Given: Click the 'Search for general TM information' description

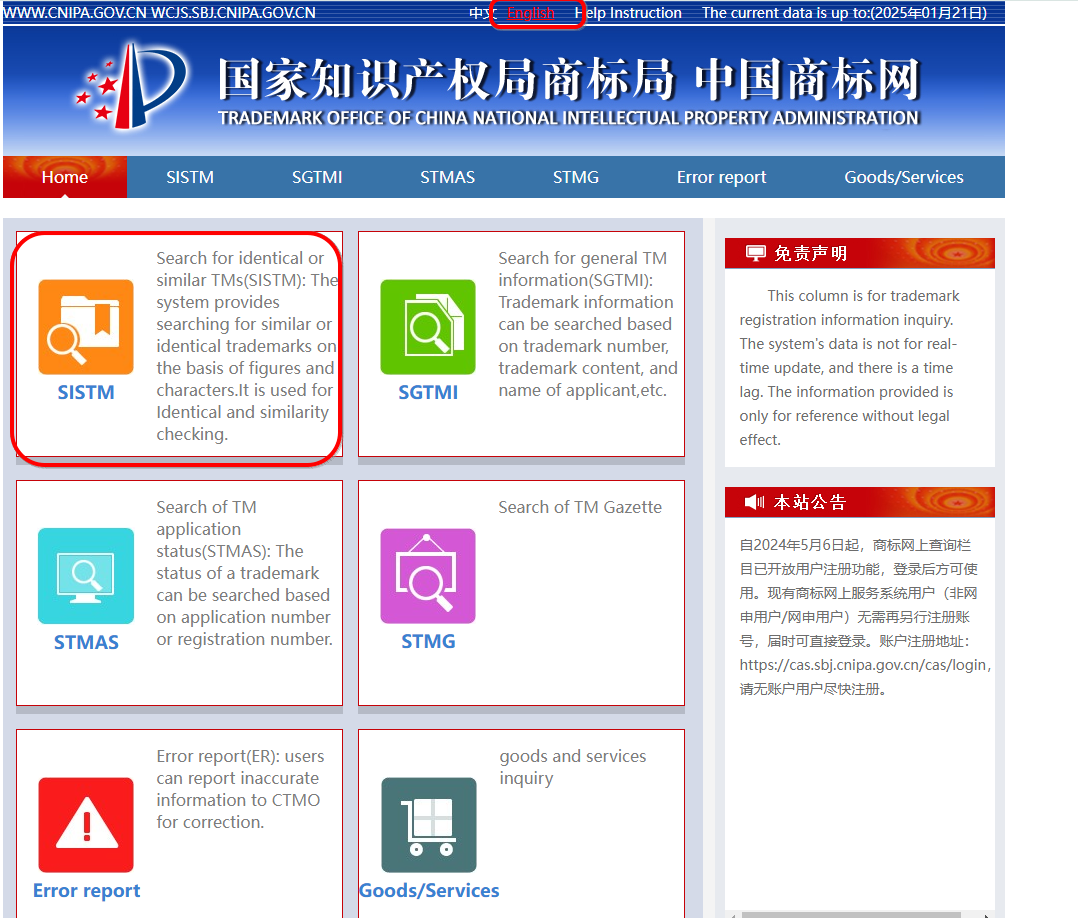Looking at the screenshot, I should (588, 324).
